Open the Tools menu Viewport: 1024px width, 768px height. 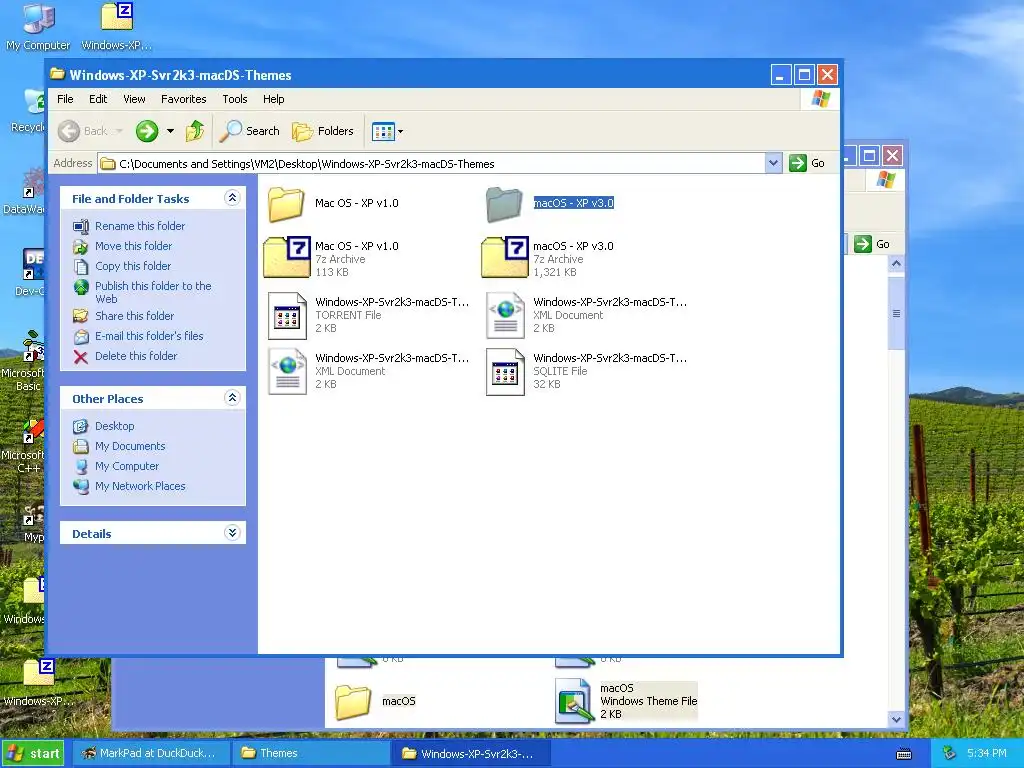click(234, 99)
